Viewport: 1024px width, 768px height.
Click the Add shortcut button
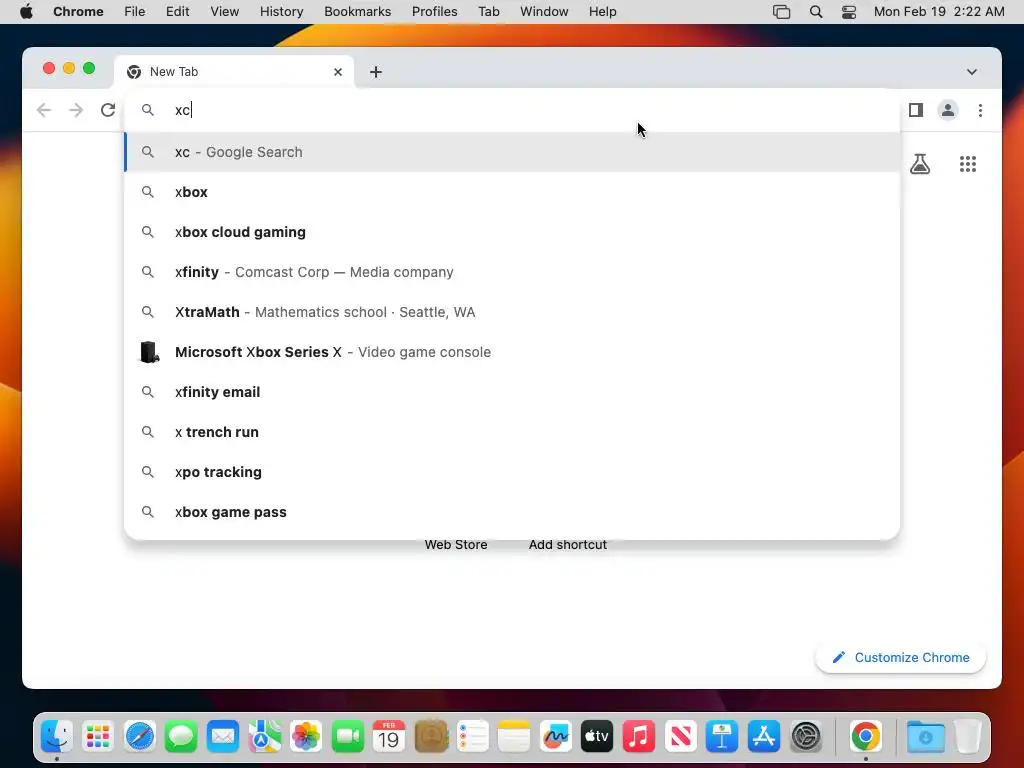[568, 545]
